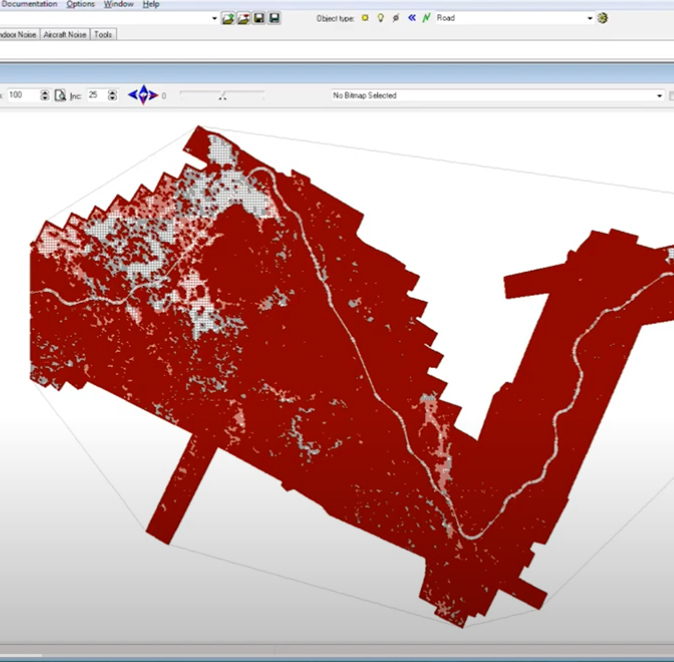
Task: Select the green N-shaped object type icon
Action: click(x=427, y=18)
